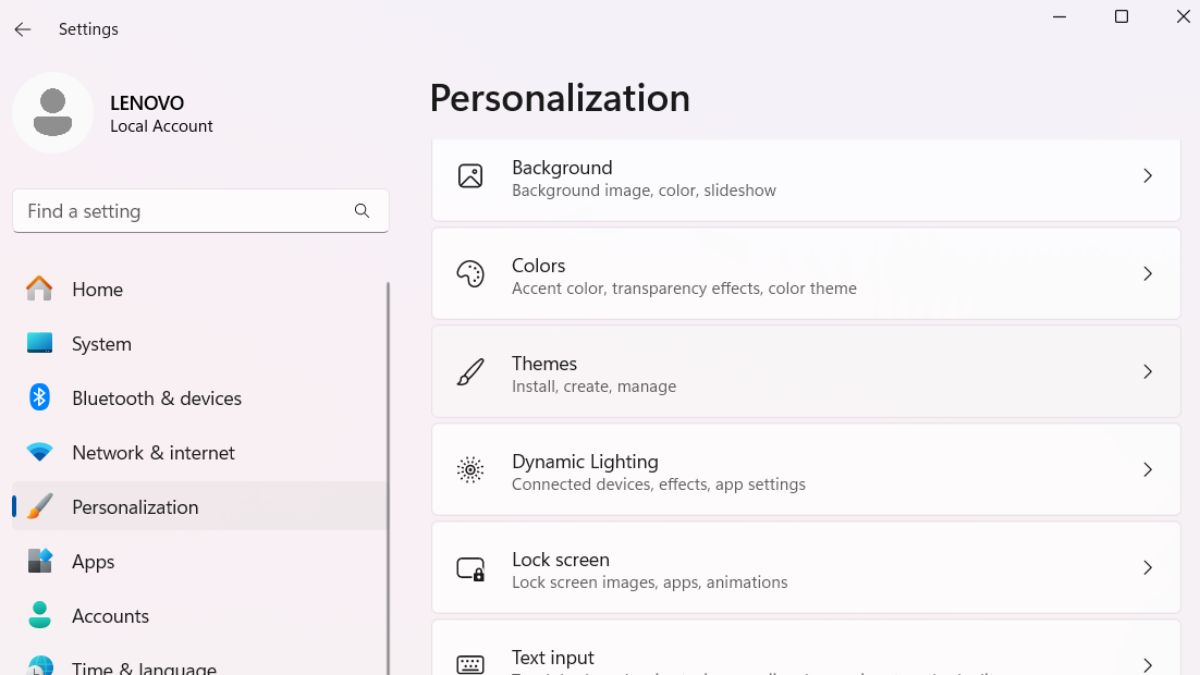Click Lock screen chevron arrow
Image resolution: width=1200 pixels, height=675 pixels.
tap(1148, 568)
